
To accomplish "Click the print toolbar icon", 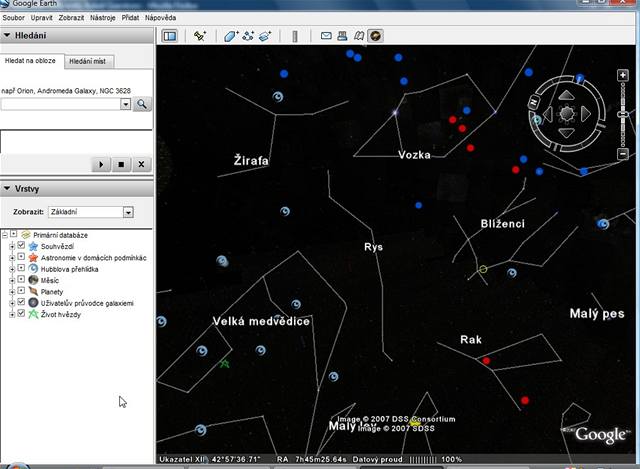I will coord(342,36).
